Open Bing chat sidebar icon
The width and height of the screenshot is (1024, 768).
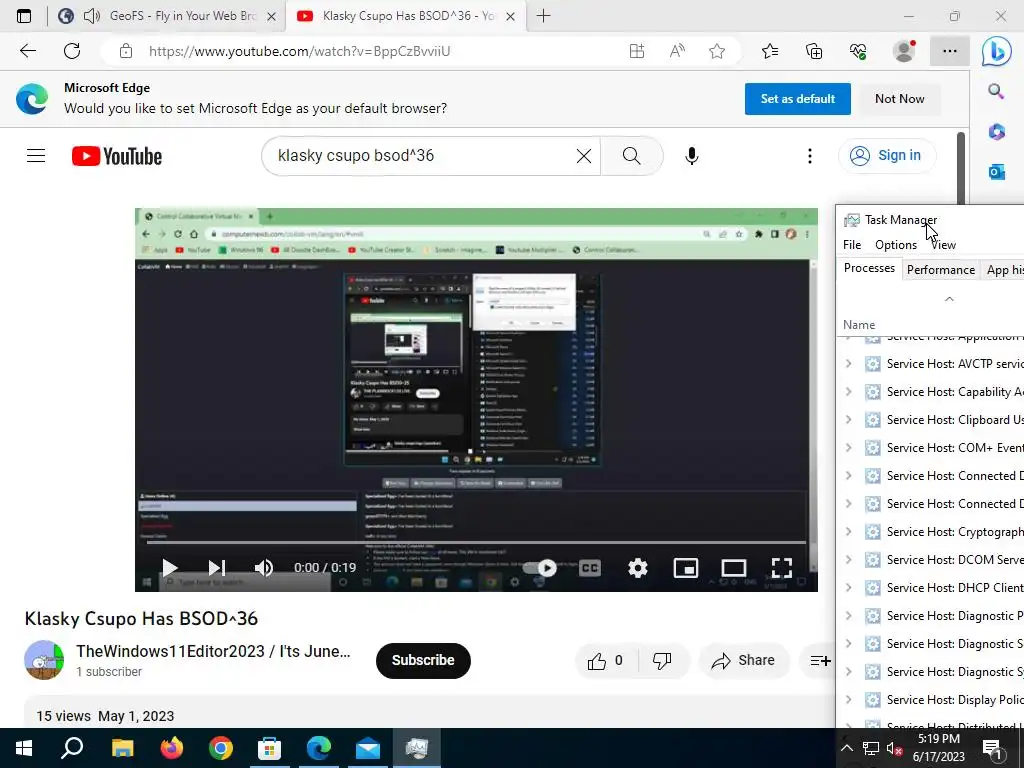point(997,52)
